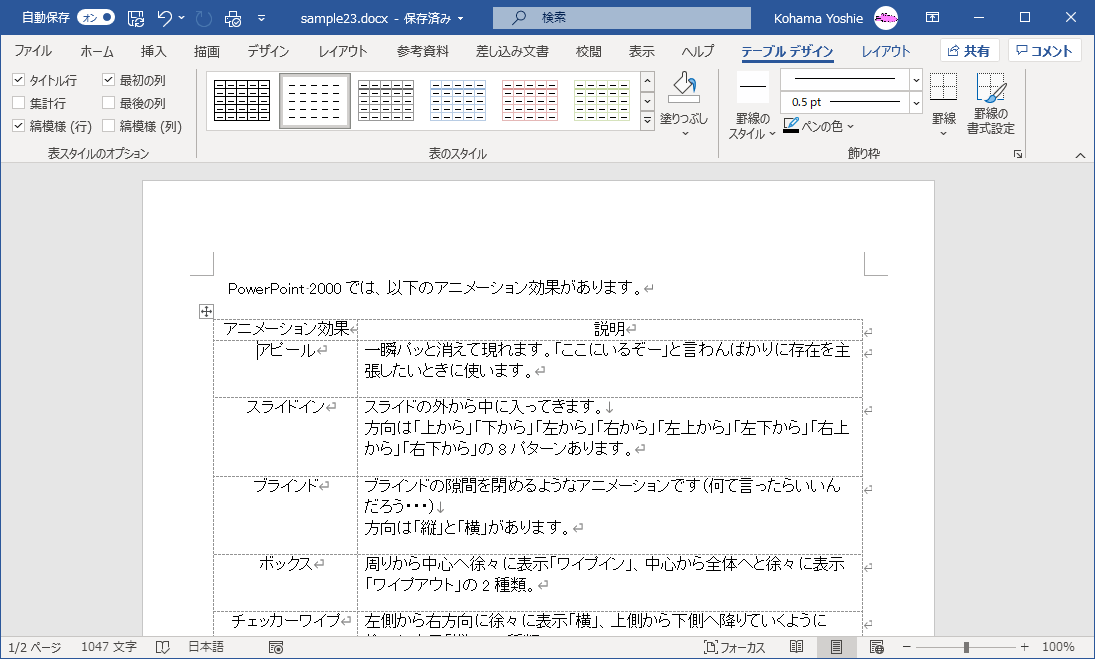Click the 塗りつぶし paint bucket icon
Viewport: 1095px width, 659px height.
(684, 87)
